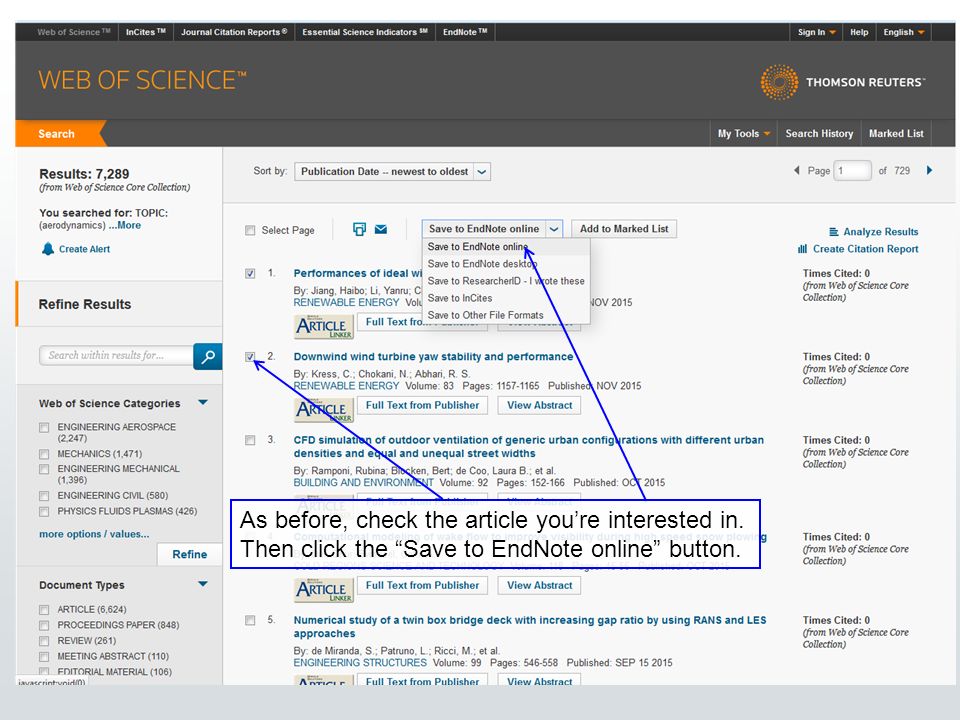Open the Sort by dropdown

(392, 171)
